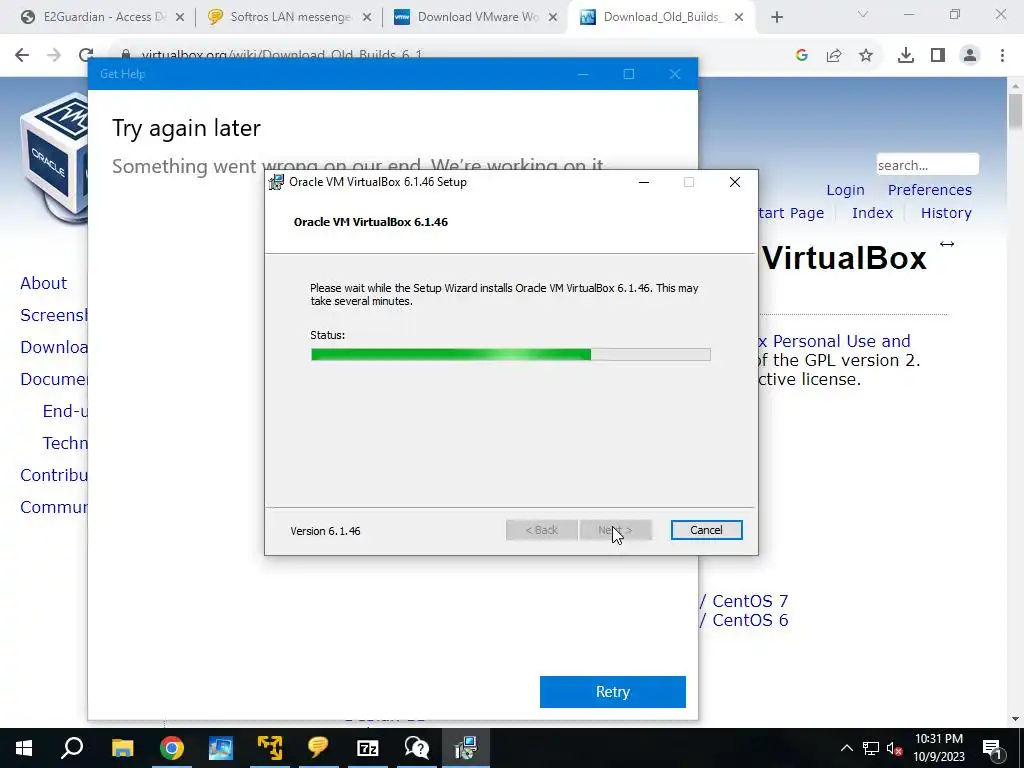Cancel the VirtualBox 6.1.46 installation
Screen dimensions: 1024x768
[706, 530]
